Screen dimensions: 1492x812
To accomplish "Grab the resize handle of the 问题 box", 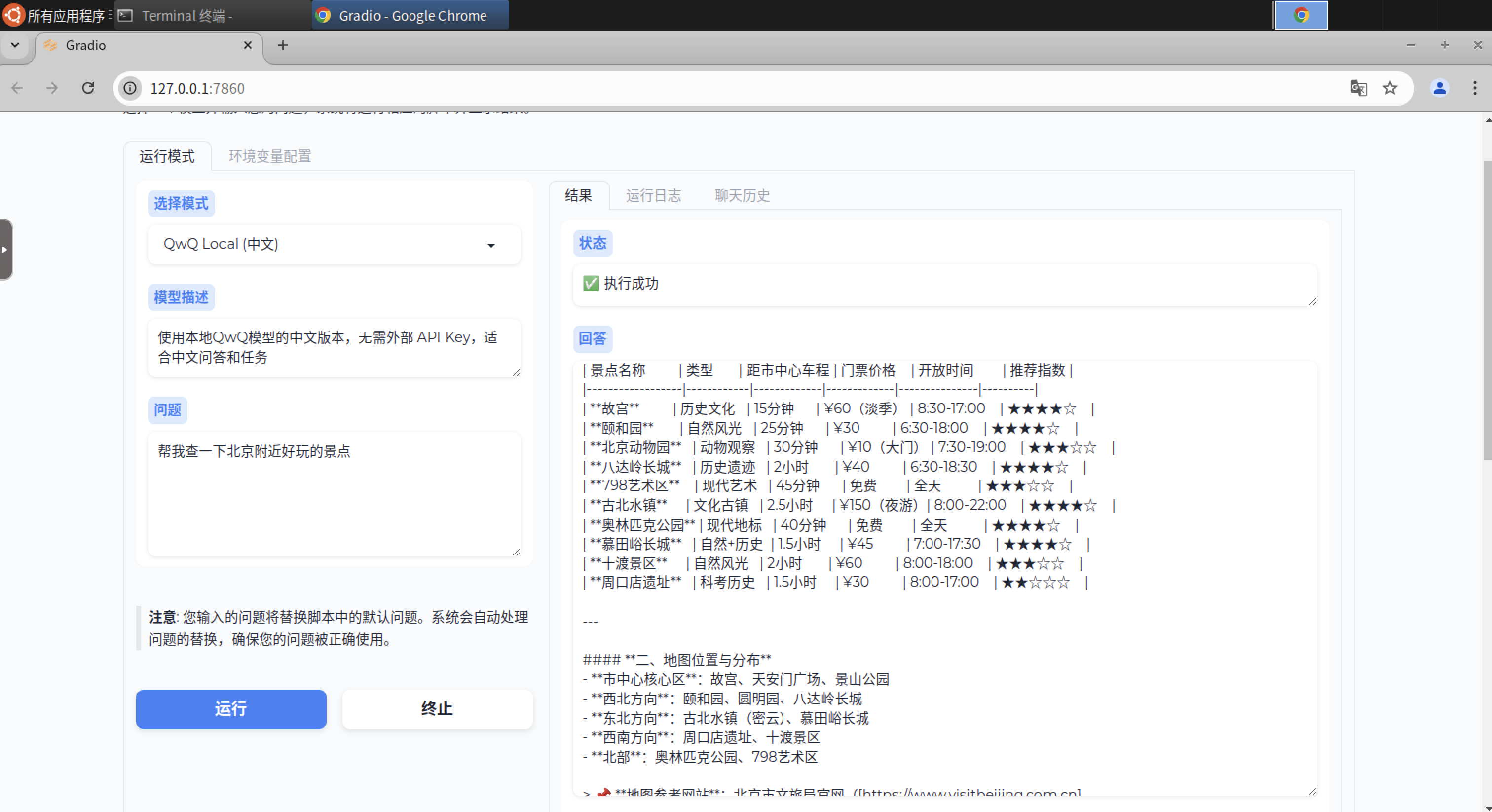I will click(x=516, y=552).
